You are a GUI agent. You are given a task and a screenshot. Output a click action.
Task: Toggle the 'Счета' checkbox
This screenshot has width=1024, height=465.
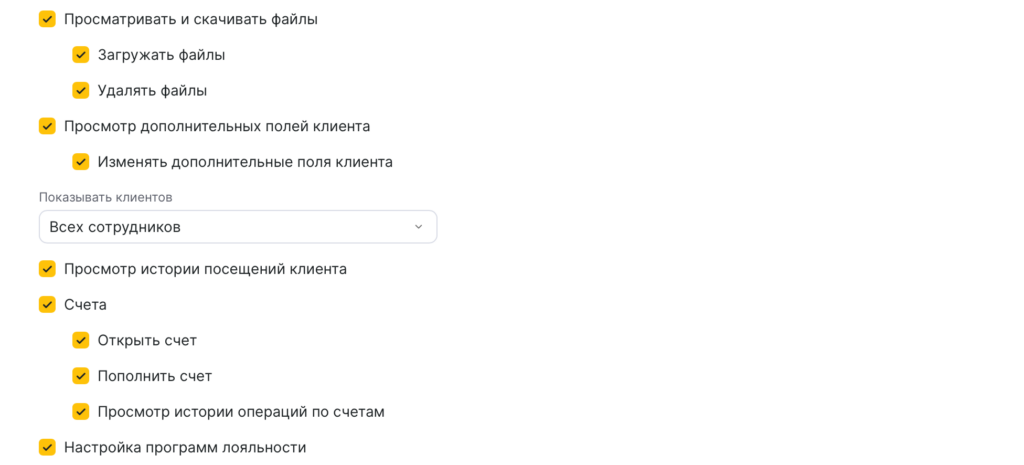[x=47, y=304]
